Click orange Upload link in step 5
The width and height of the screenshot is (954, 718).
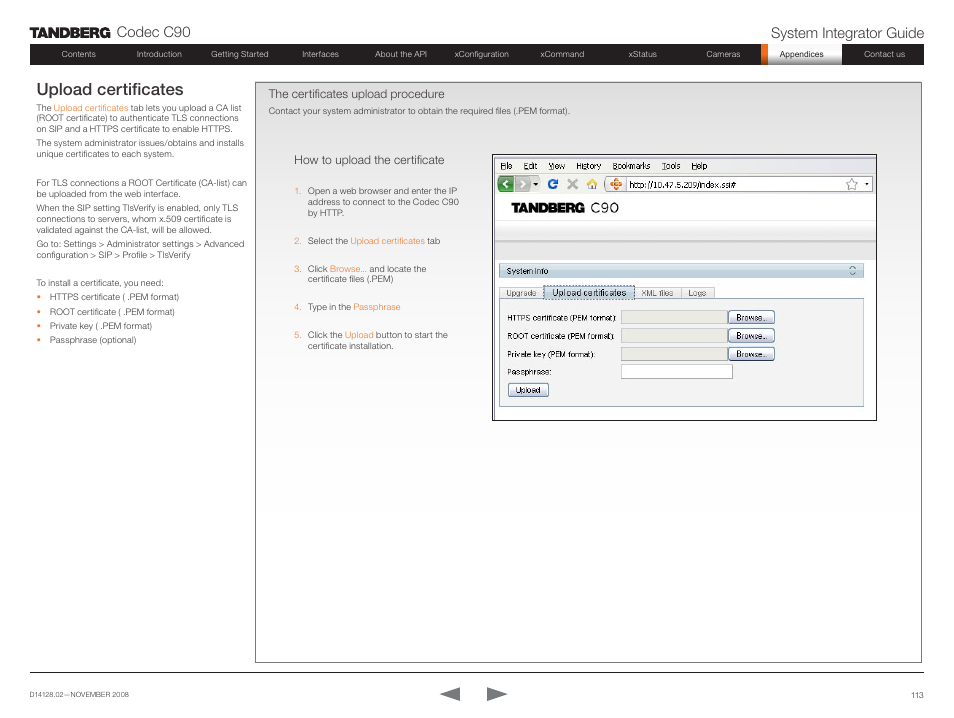click(x=359, y=335)
